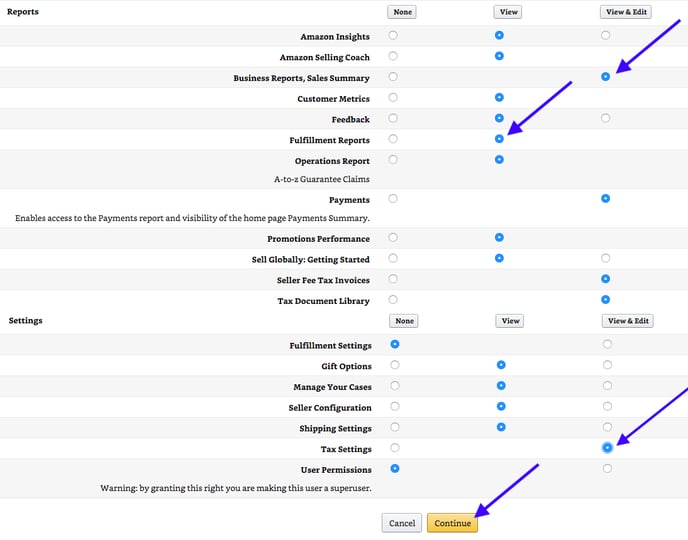Select View & Edit for Payments
Image resolution: width=688 pixels, height=540 pixels.
(606, 199)
